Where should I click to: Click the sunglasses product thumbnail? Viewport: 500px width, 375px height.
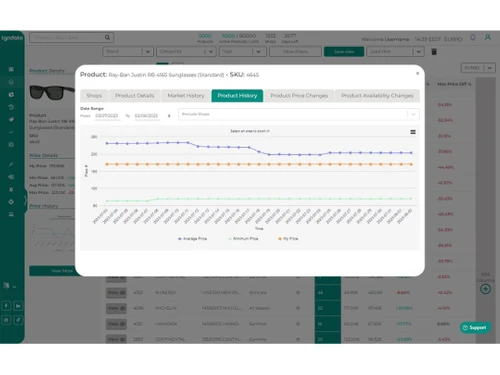[52, 92]
